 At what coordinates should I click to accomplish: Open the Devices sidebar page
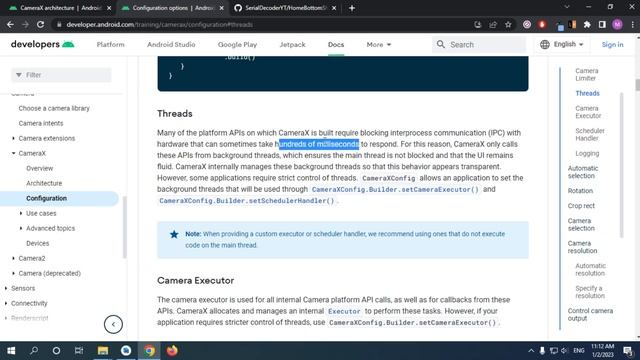38,243
